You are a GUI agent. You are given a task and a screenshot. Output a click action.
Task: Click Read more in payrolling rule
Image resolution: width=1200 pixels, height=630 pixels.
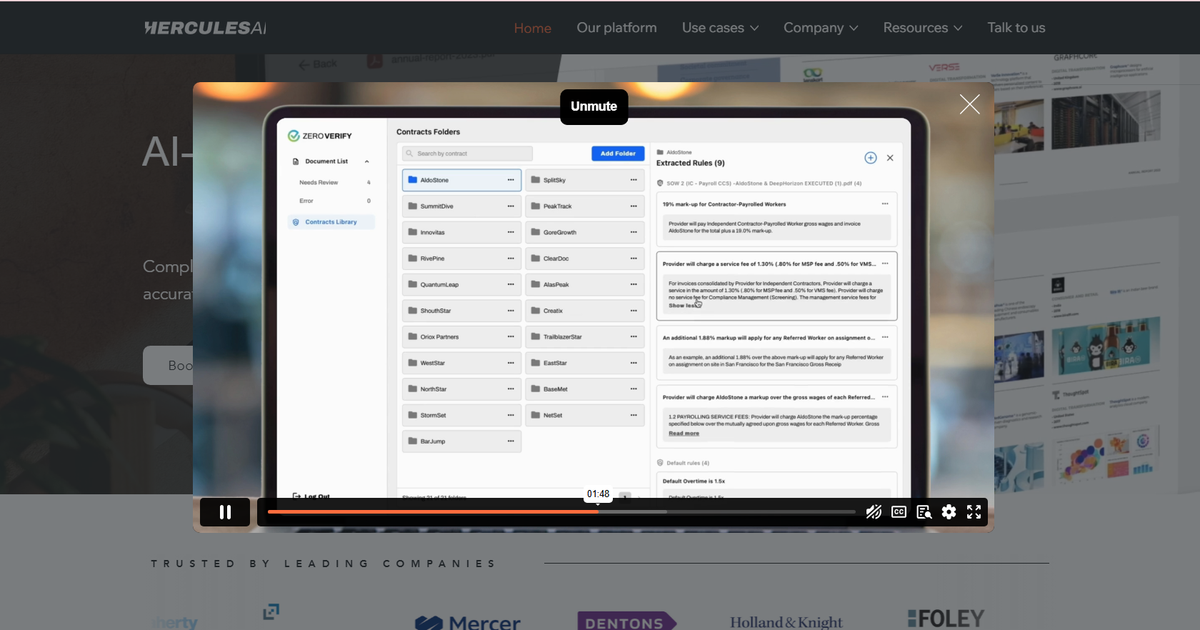(684, 433)
